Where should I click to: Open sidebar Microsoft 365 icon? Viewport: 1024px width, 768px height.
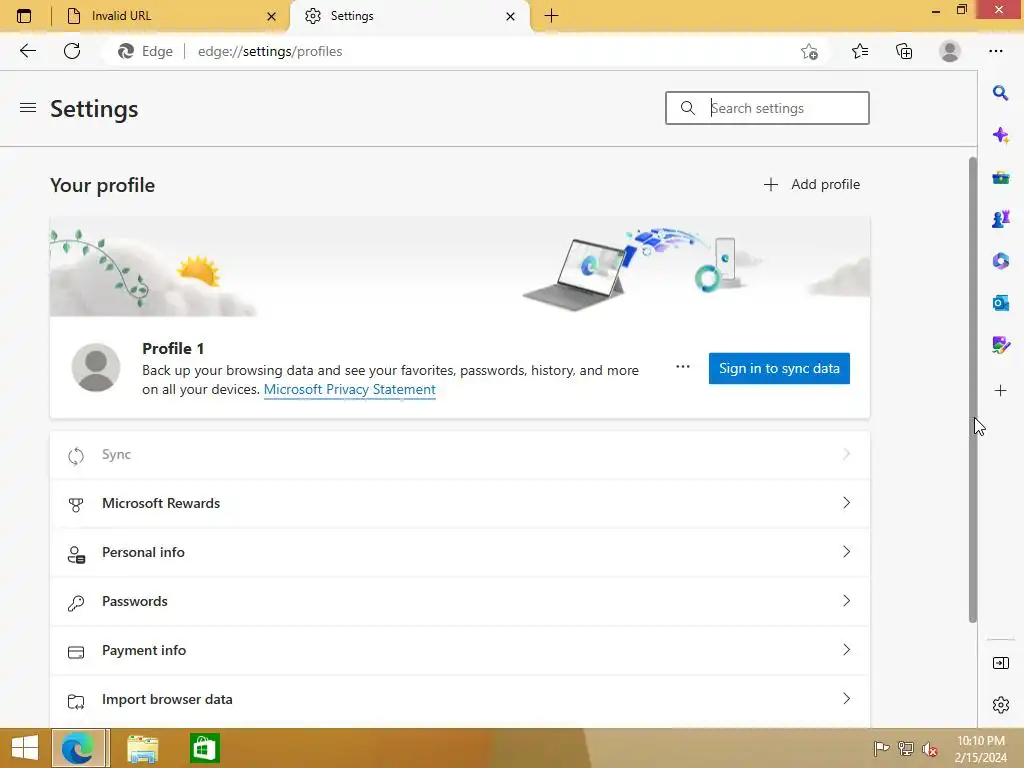click(1000, 261)
